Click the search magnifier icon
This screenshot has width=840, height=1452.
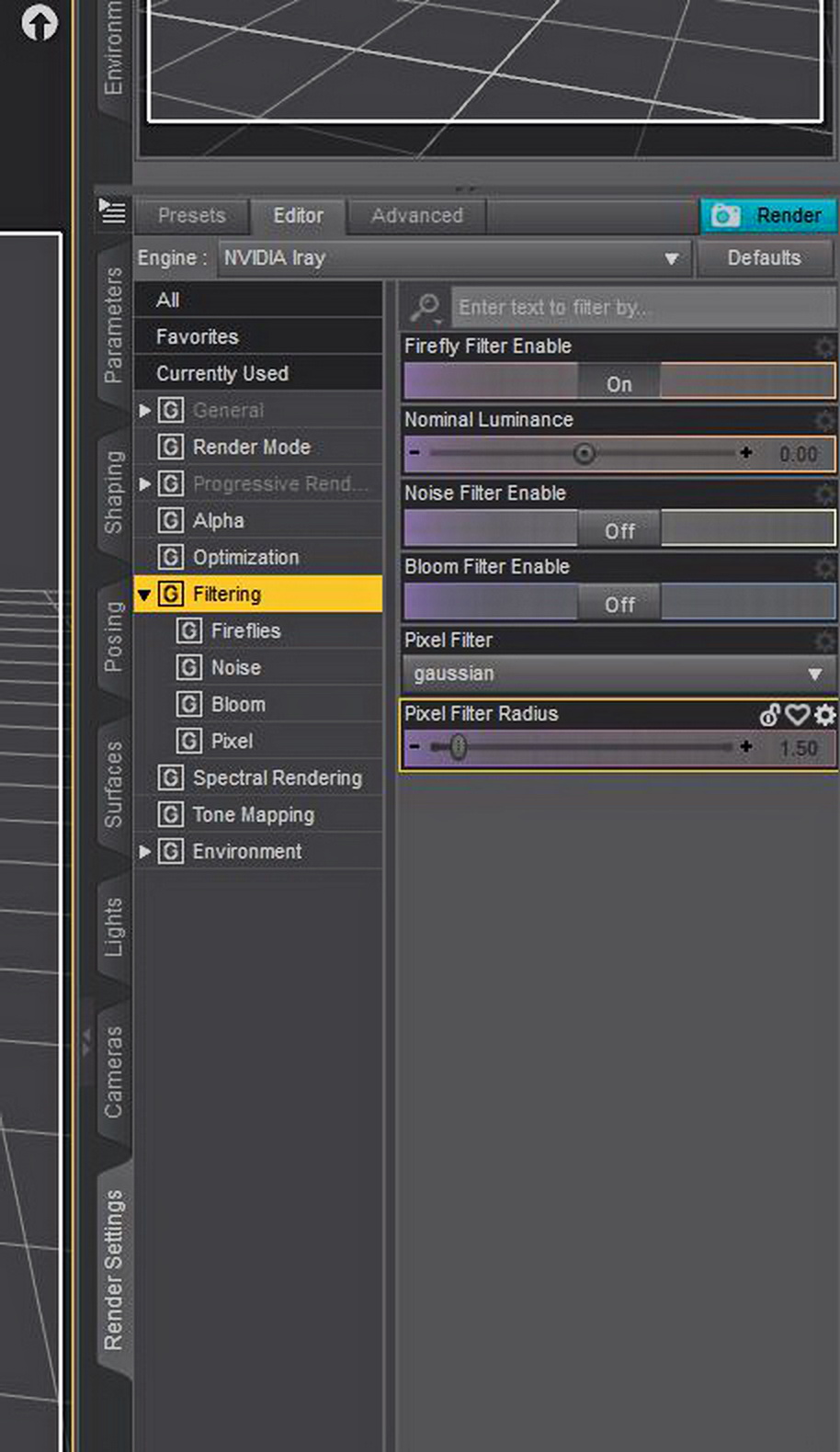(426, 307)
